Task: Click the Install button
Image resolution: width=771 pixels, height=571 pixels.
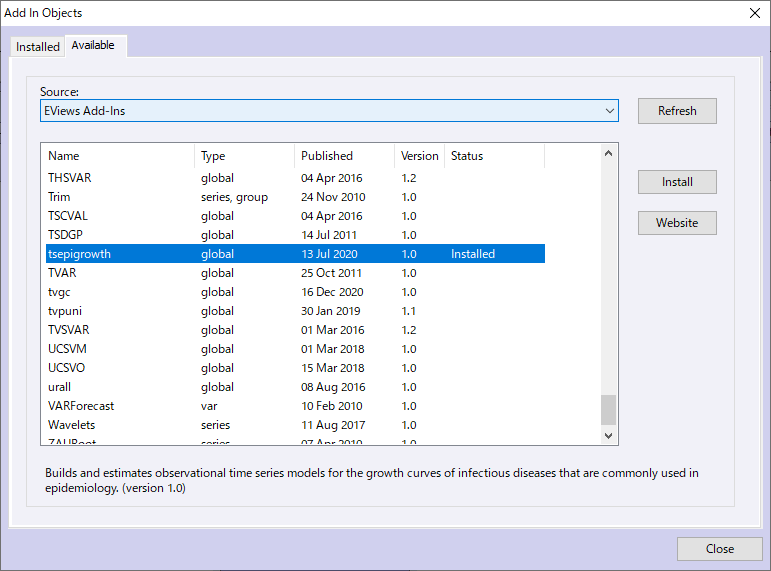Action: pyautogui.click(x=677, y=182)
